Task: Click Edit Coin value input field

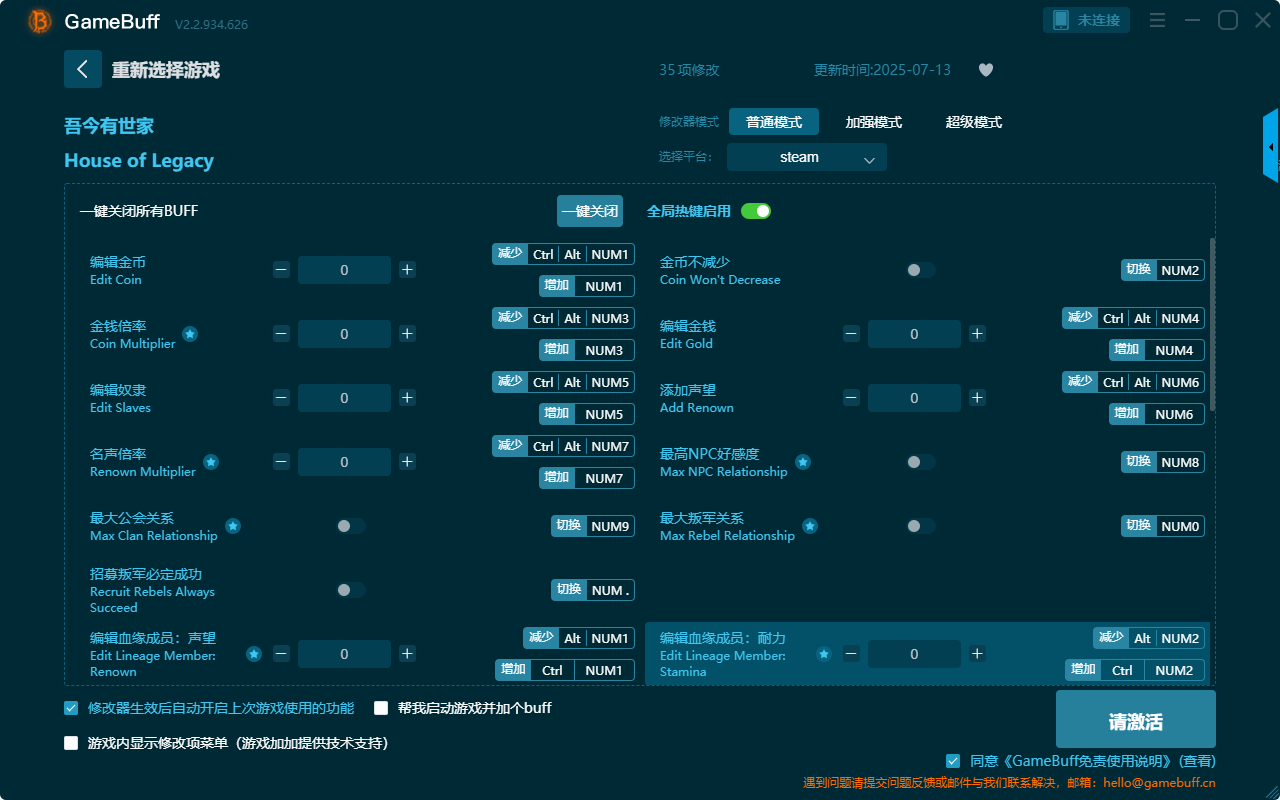Action: point(344,270)
